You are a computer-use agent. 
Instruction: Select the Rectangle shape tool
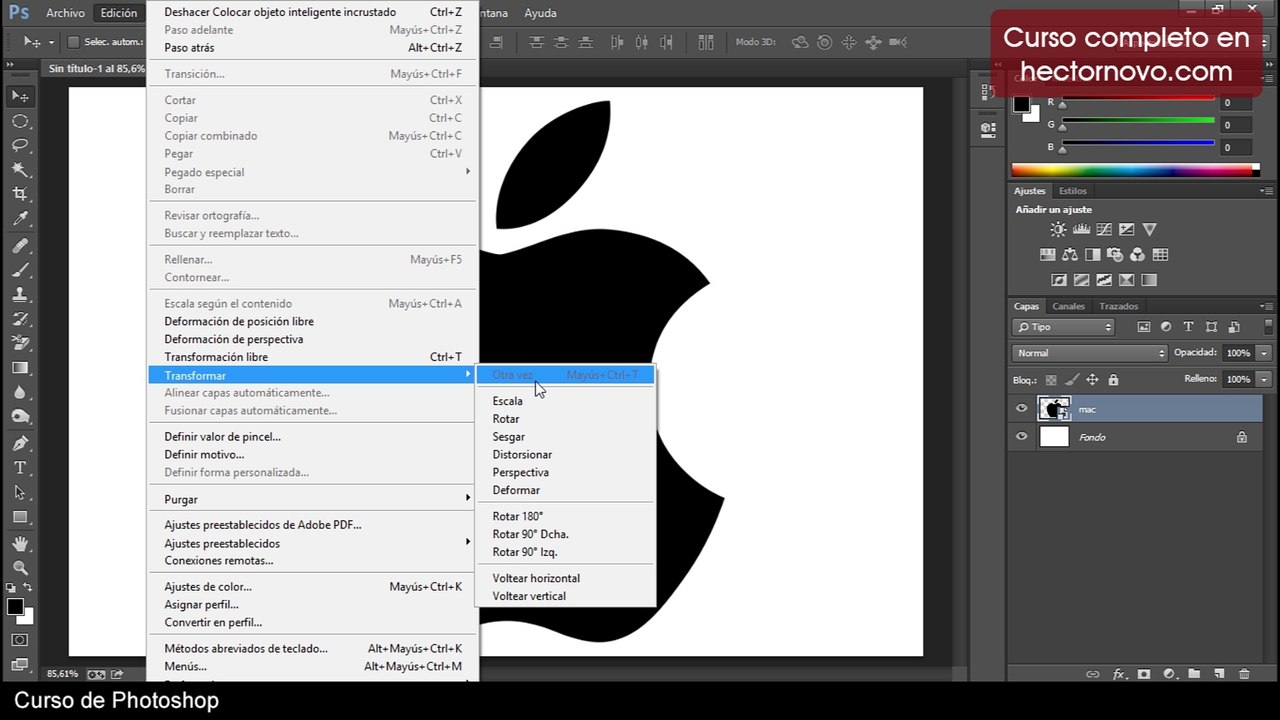click(x=20, y=517)
